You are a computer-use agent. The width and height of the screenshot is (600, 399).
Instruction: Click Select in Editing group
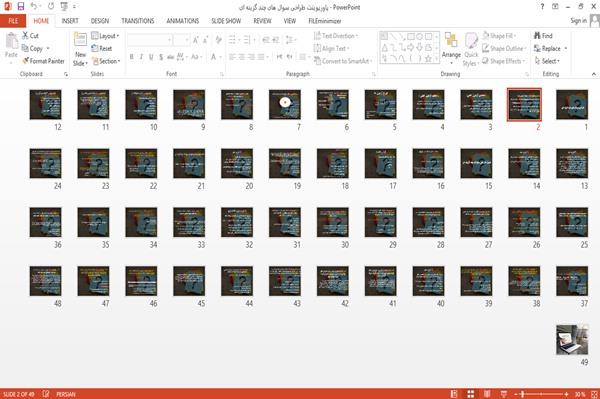[x=547, y=61]
